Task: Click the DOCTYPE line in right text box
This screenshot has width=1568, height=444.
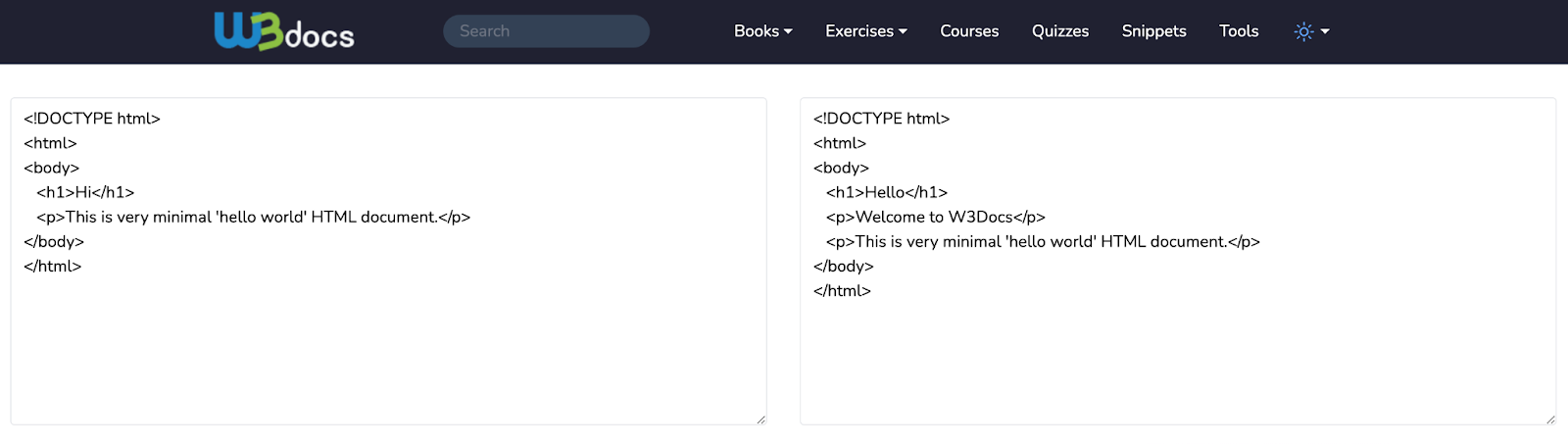Action: point(881,119)
